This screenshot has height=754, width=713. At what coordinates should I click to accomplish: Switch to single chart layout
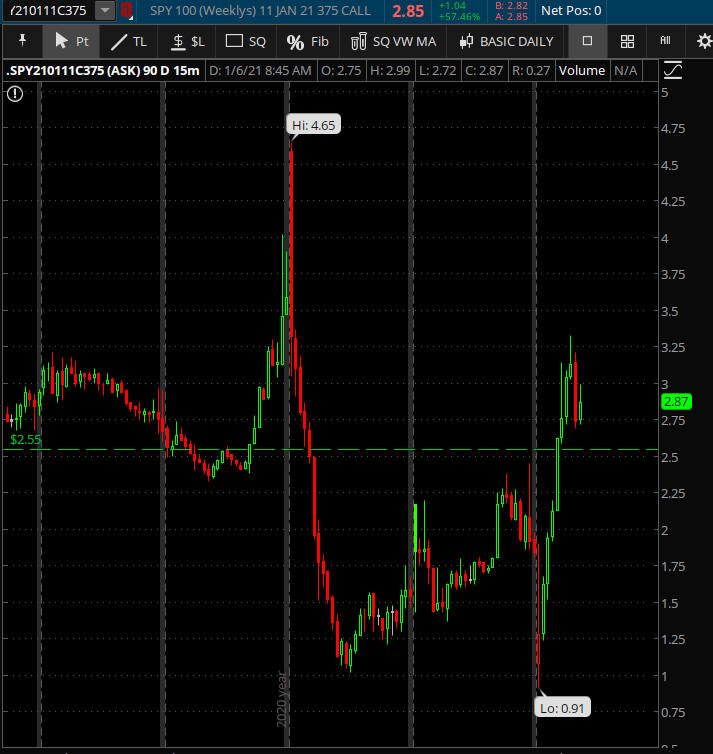(588, 41)
